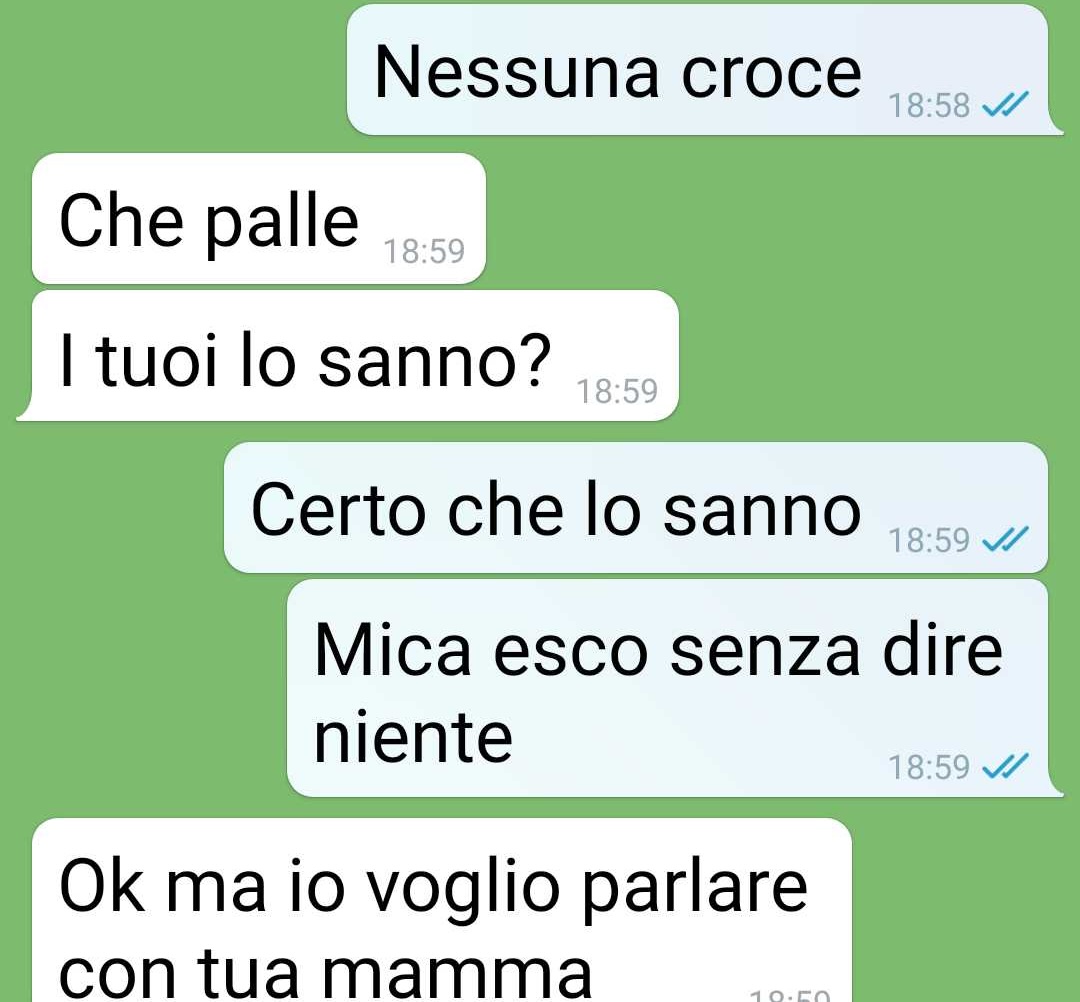Select the 'Certo che lo sanno' message

636,508
